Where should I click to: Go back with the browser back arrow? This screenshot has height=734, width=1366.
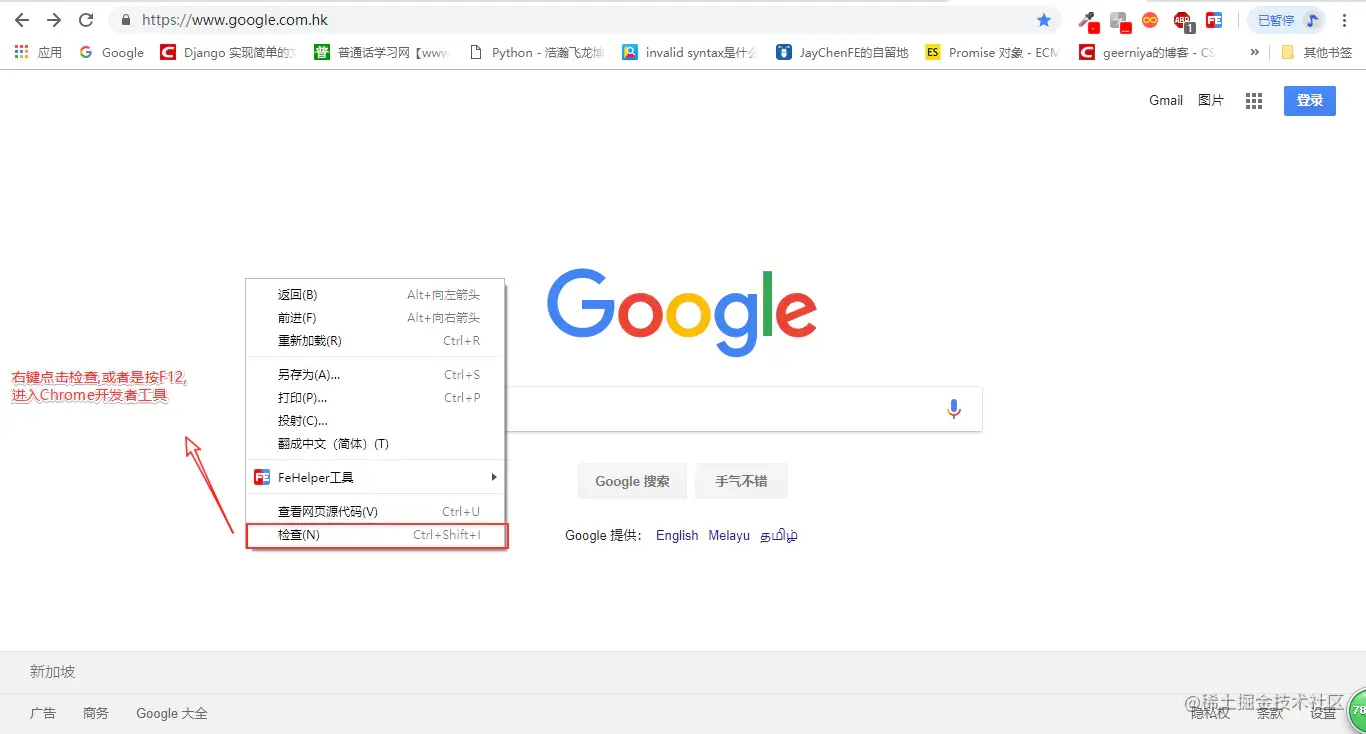tap(21, 20)
